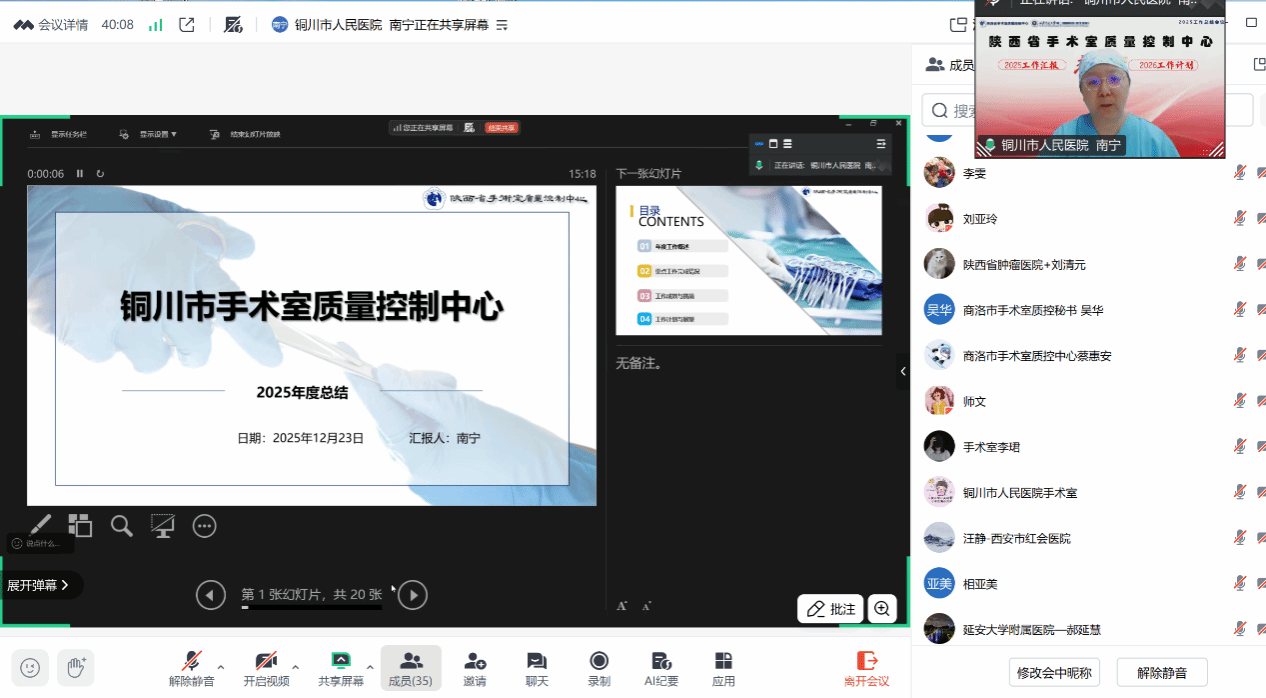Open the 邀请 invite panel

[474, 668]
